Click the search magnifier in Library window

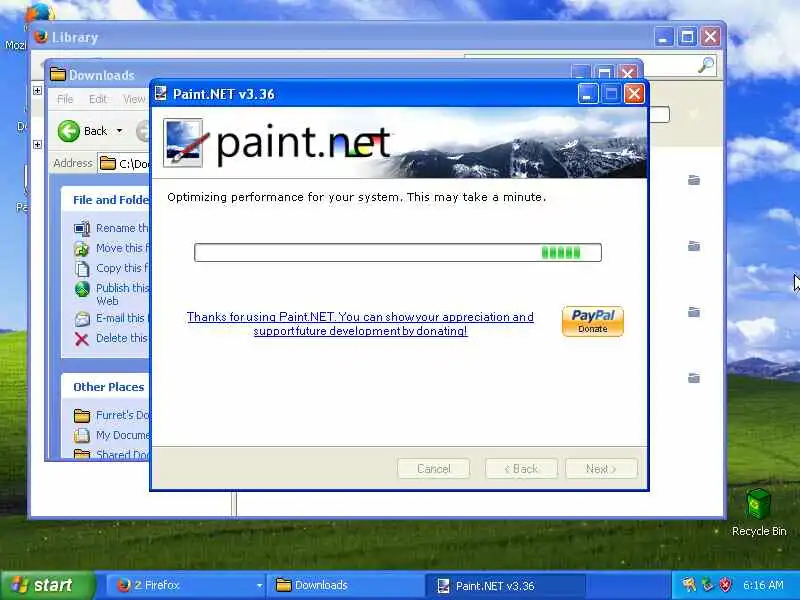706,65
